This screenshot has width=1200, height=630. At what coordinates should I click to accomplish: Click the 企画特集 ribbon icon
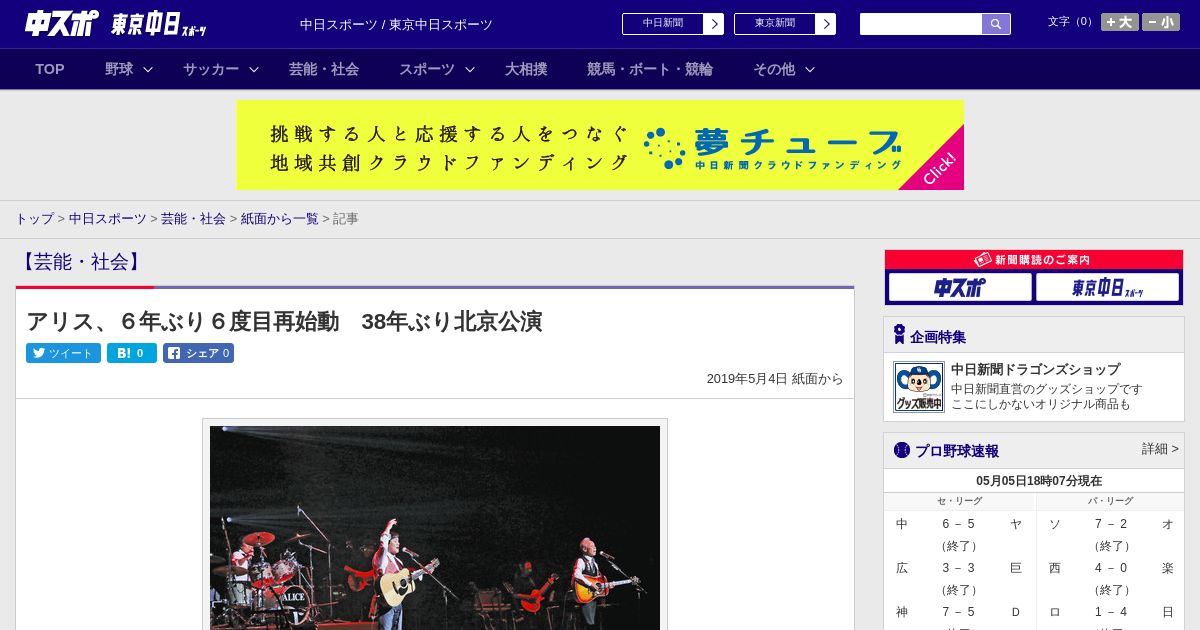[899, 335]
